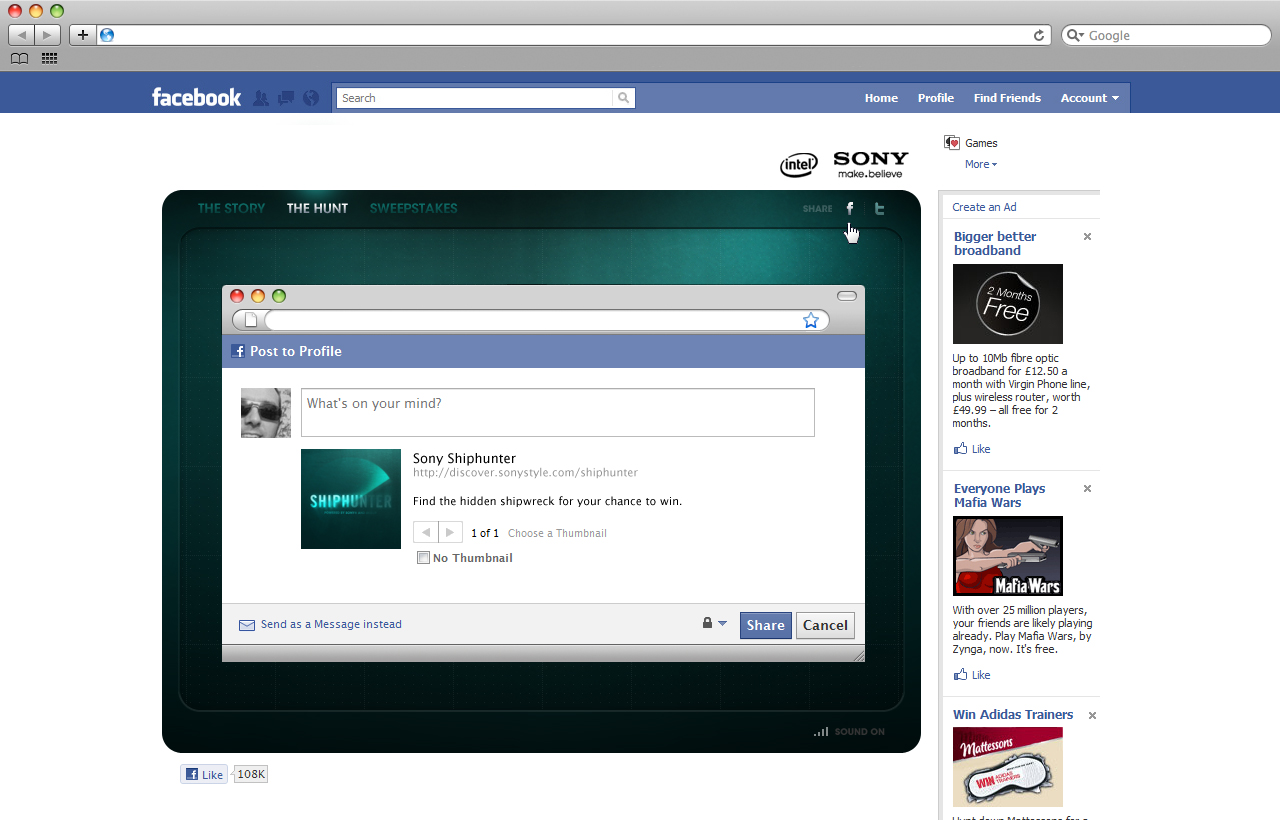Open the bookmarks book icon

[19, 59]
